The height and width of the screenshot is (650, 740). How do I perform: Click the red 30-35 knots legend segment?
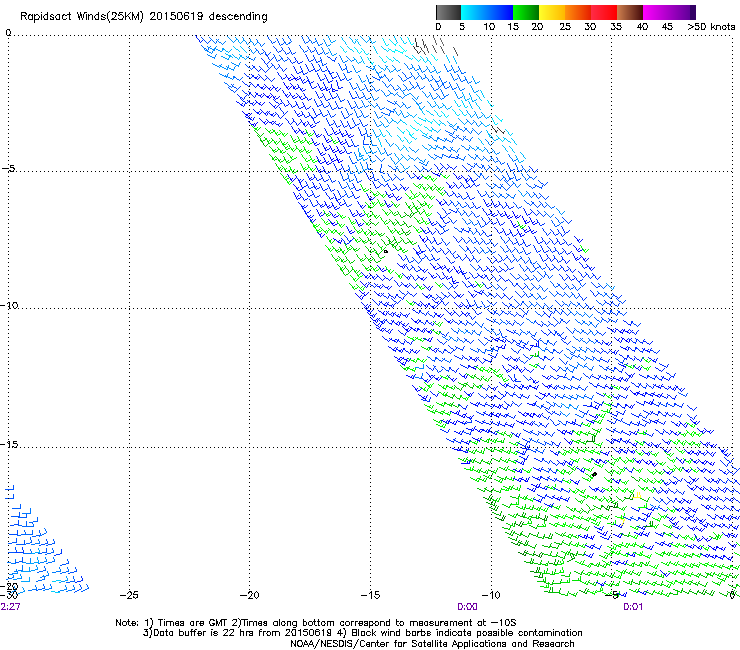[604, 12]
